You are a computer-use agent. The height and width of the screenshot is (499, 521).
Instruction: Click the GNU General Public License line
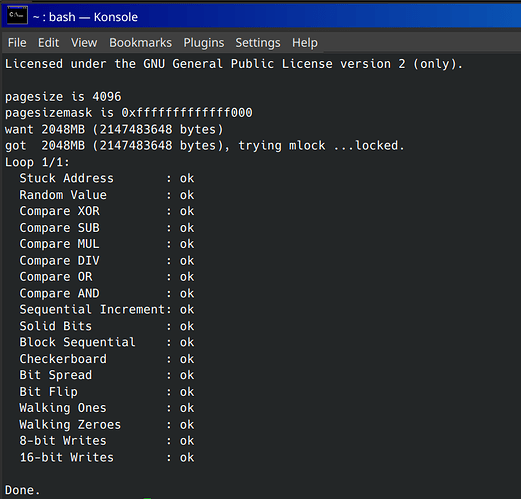(x=234, y=64)
